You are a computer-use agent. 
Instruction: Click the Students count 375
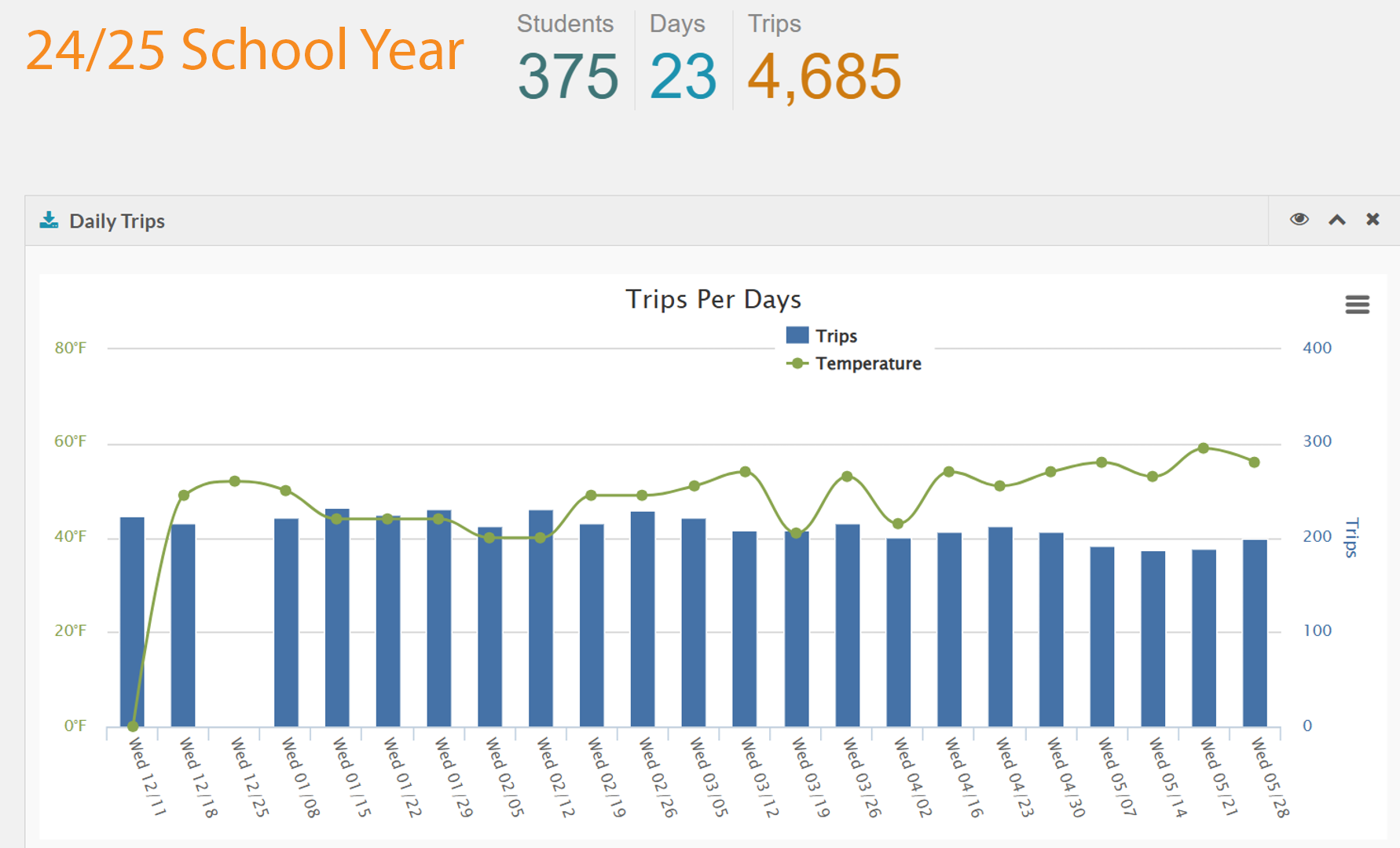(x=568, y=77)
